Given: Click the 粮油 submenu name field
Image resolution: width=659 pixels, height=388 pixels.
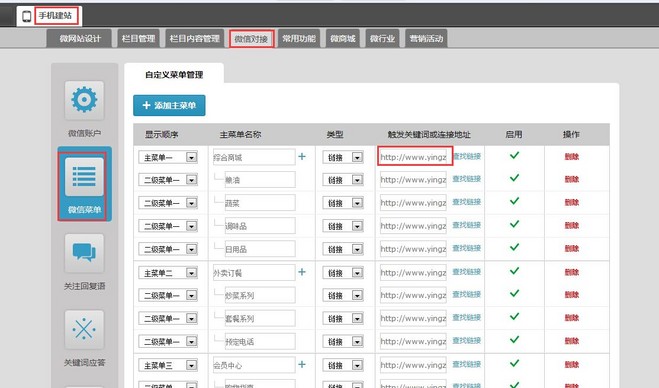Looking at the screenshot, I should tap(260, 180).
